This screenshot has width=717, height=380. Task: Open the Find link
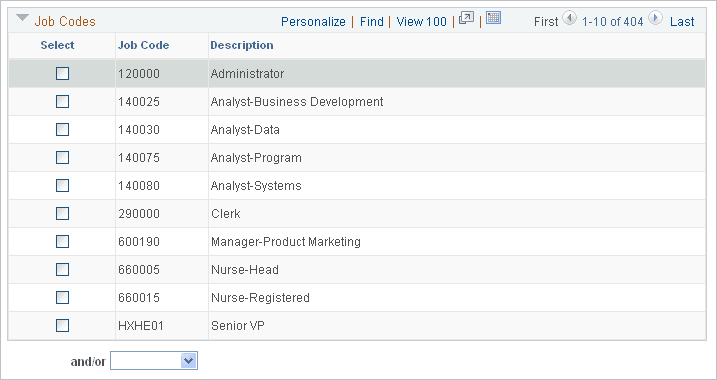(372, 21)
